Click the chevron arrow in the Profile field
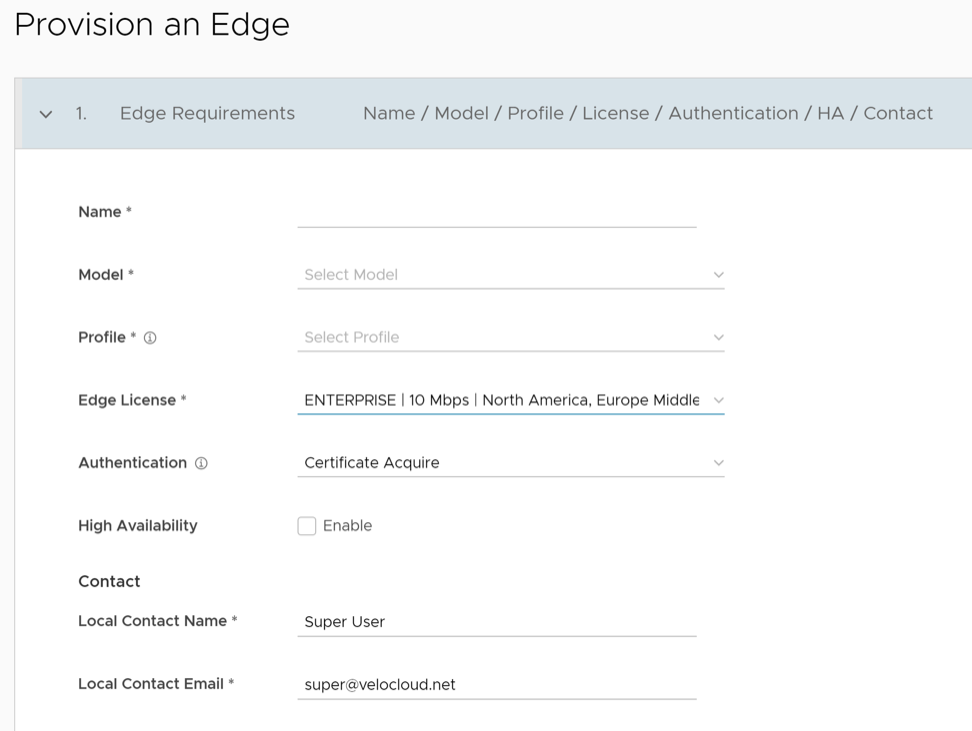 click(718, 338)
